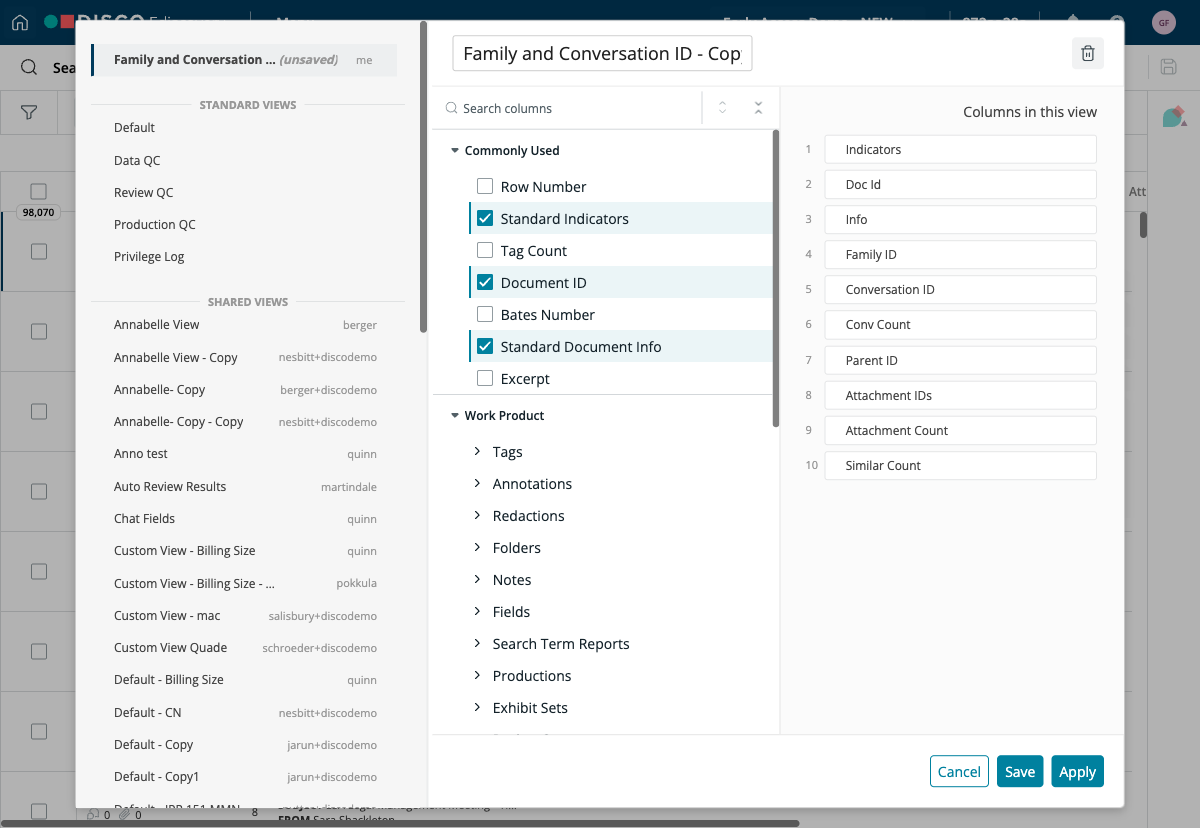The height and width of the screenshot is (828, 1200).
Task: Expand the Folders group
Action: coord(477,548)
